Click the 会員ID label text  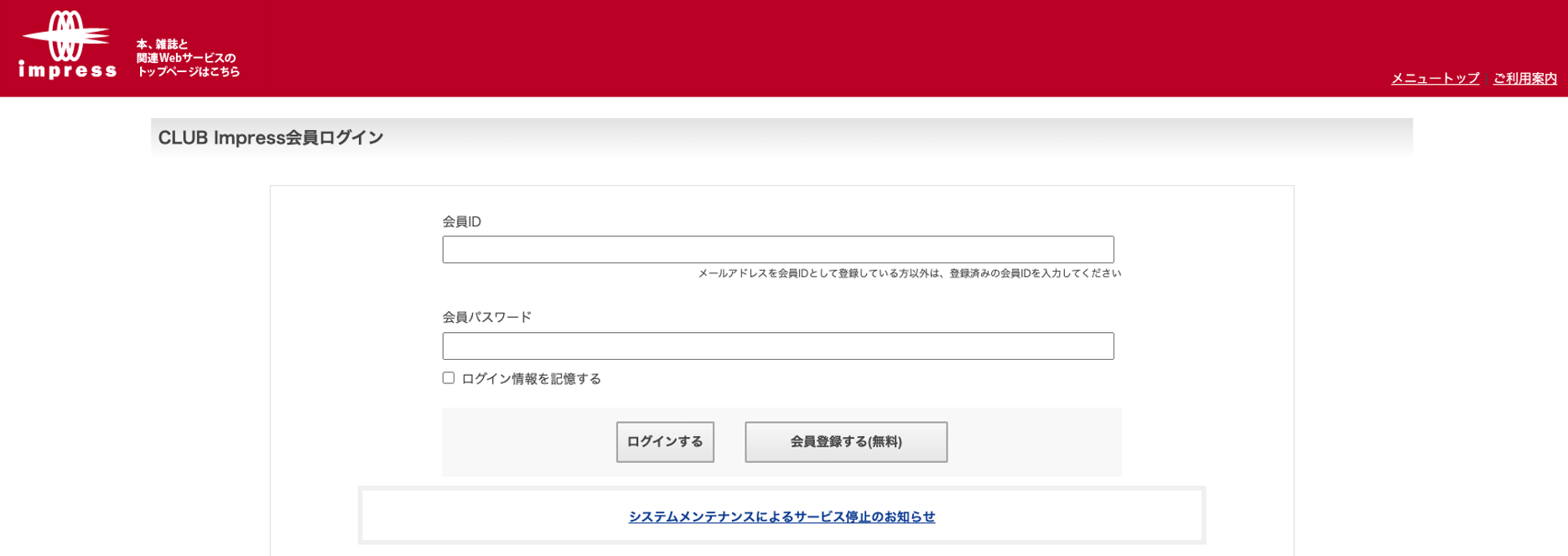(462, 221)
